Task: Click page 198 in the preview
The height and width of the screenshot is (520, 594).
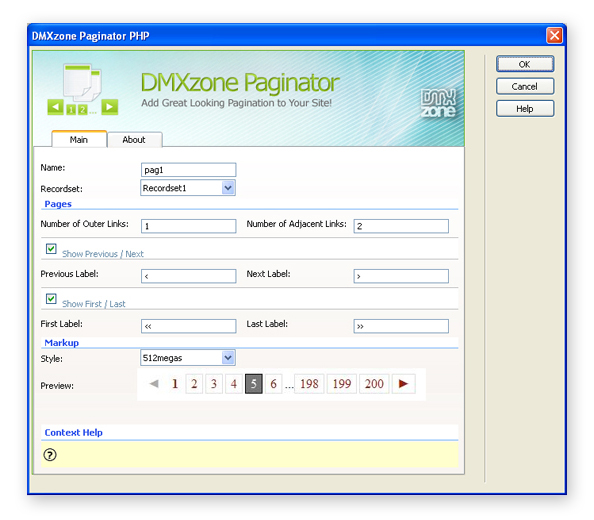Action: coord(309,384)
